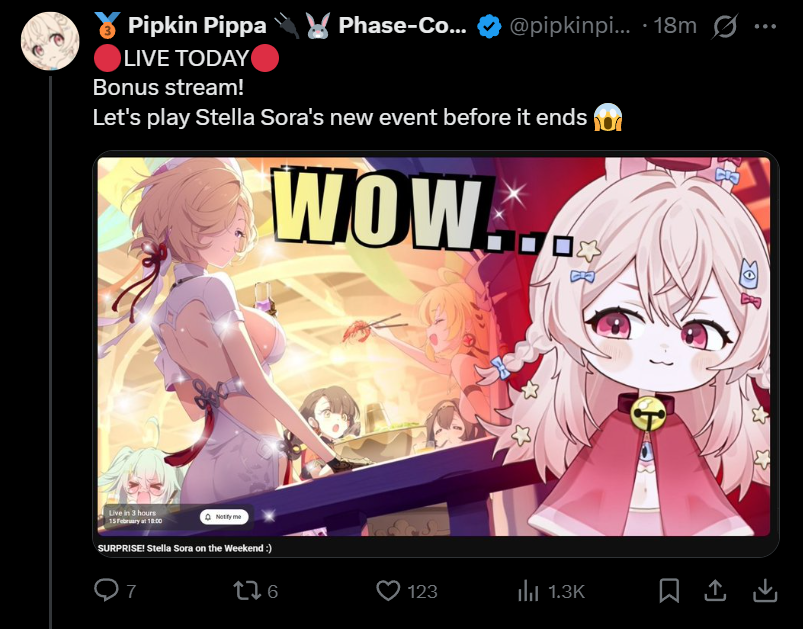Click the @pipkinpi handle

tap(570, 26)
